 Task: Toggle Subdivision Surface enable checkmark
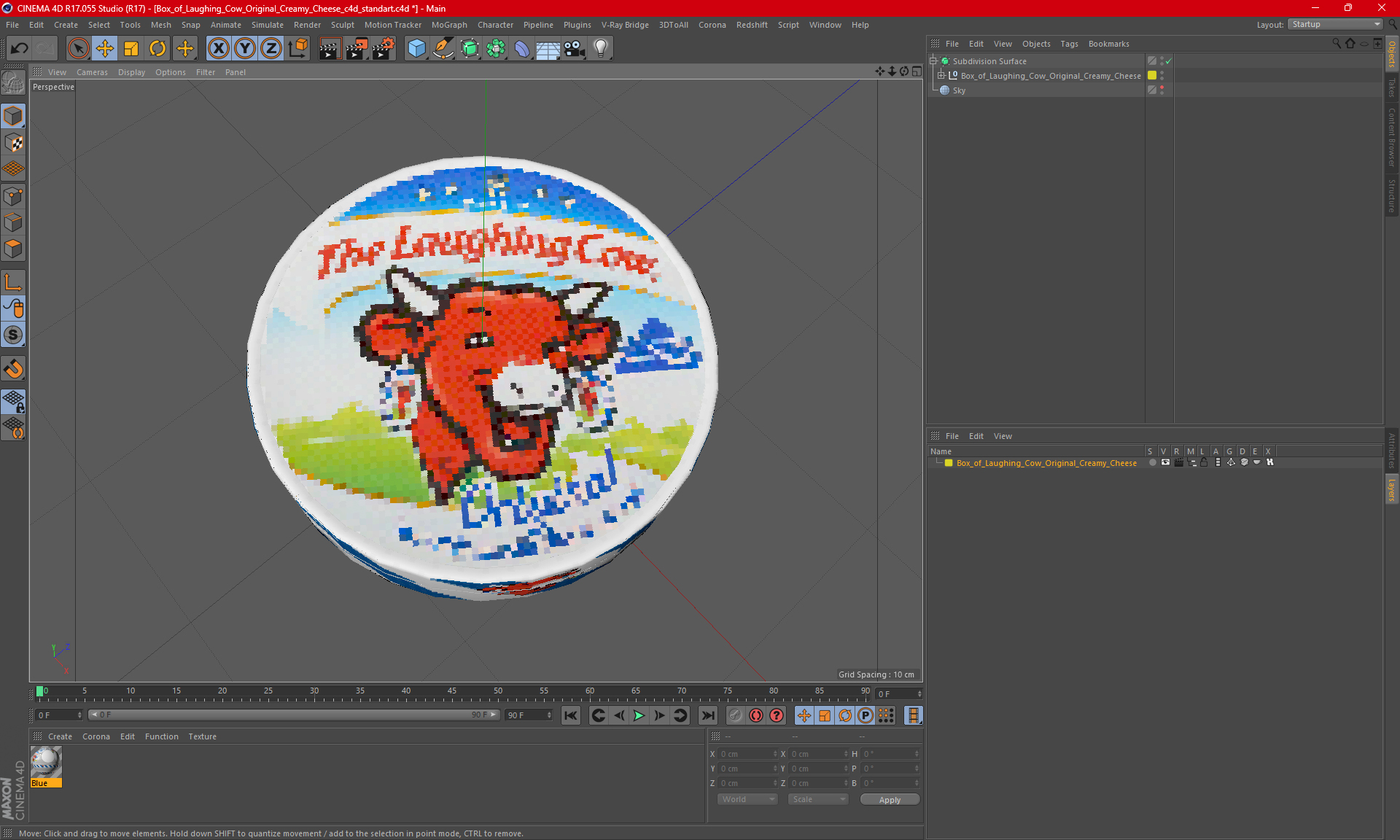1168,61
